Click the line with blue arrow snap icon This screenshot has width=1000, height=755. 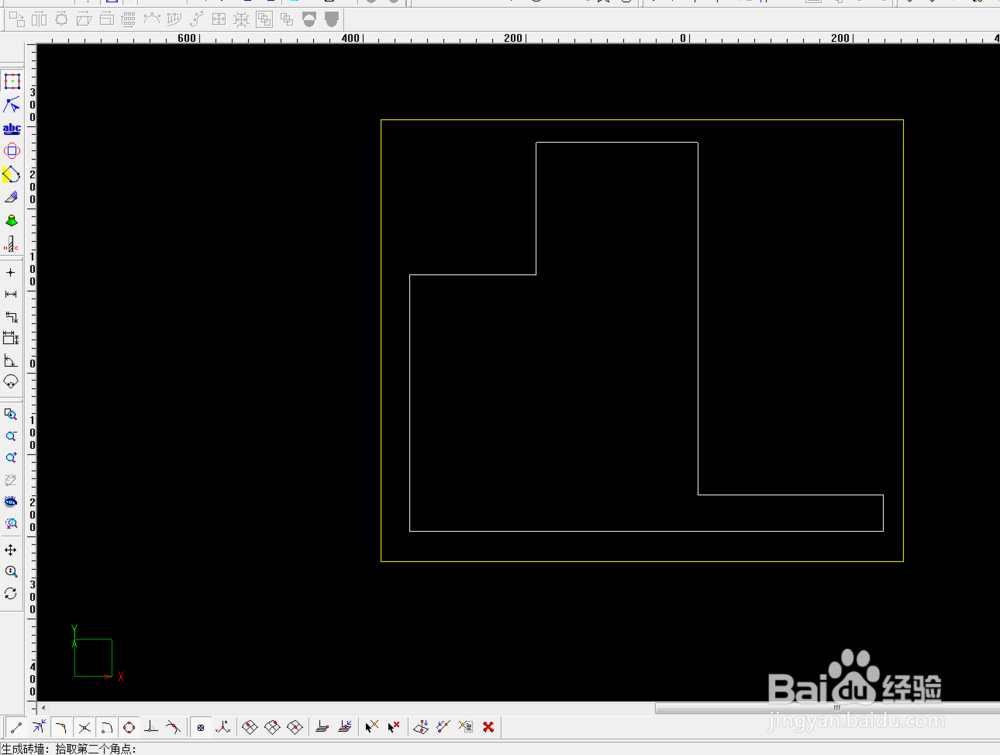(443, 727)
